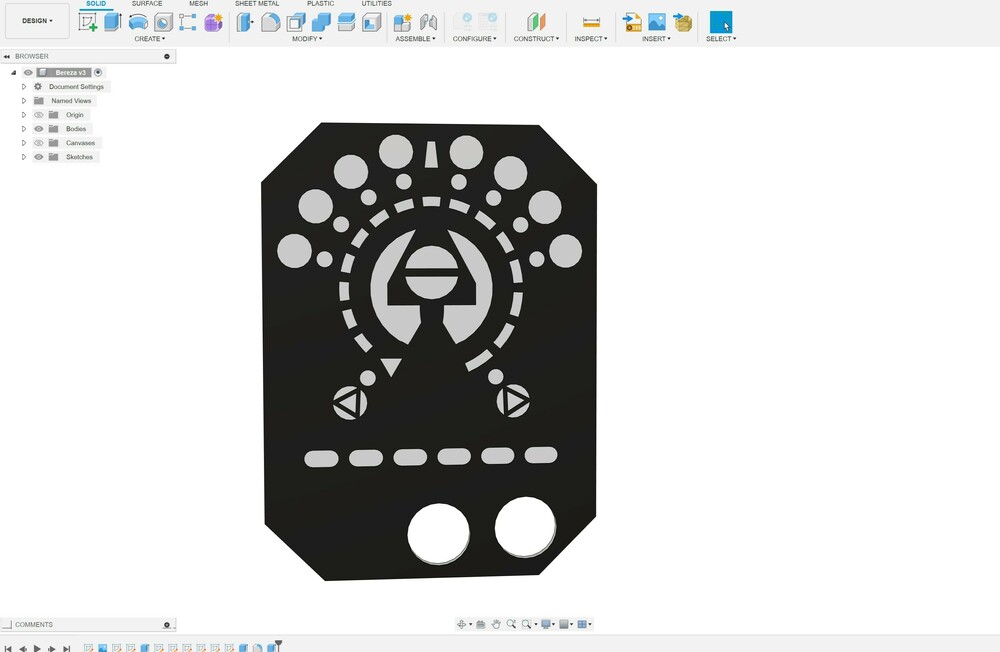Expand the Bodies folder
This screenshot has width=1000, height=652.
point(24,129)
